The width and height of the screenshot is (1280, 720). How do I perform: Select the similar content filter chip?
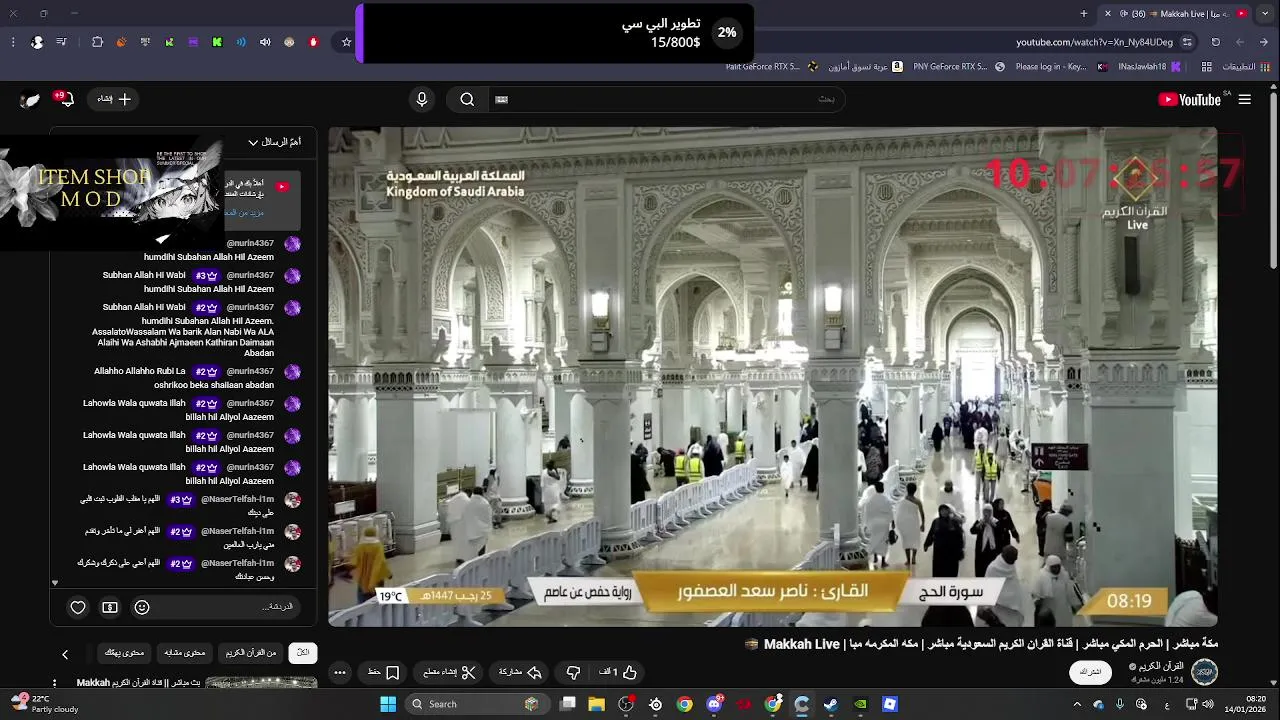[185, 653]
